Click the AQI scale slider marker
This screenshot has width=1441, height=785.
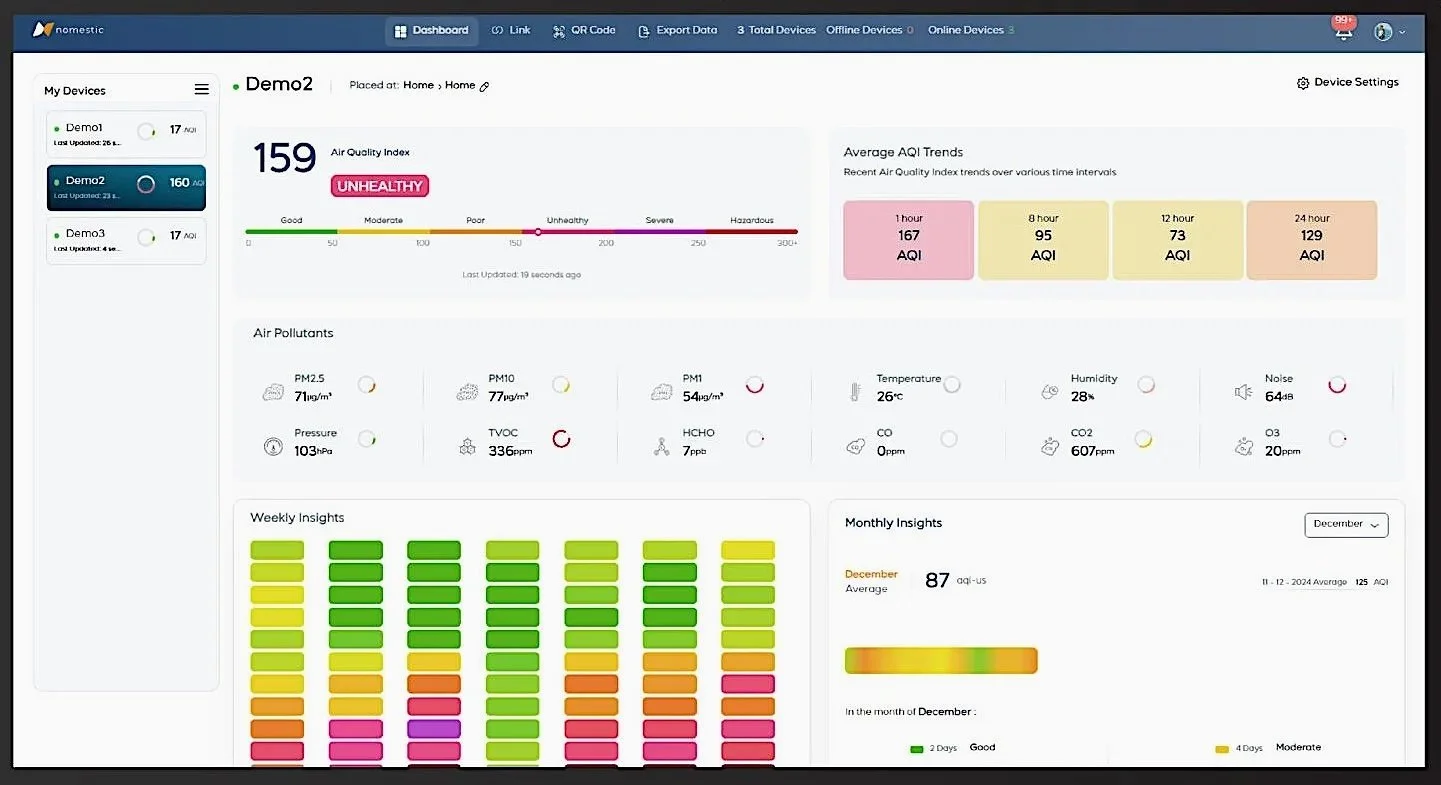click(538, 230)
